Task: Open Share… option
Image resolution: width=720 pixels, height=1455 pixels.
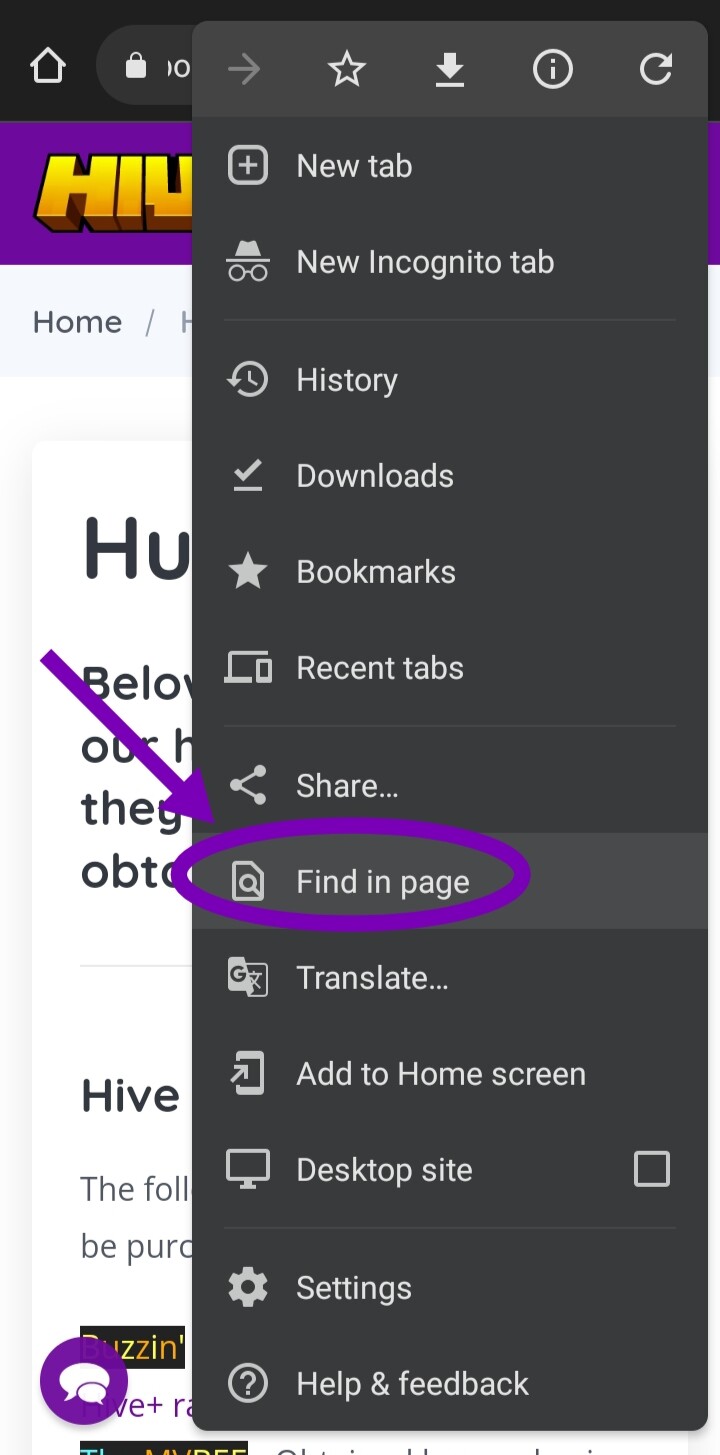Action: point(450,785)
